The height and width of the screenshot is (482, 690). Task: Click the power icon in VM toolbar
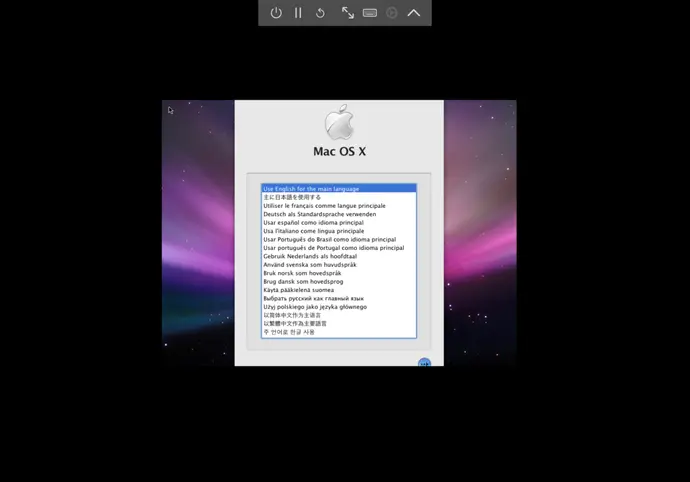[276, 13]
